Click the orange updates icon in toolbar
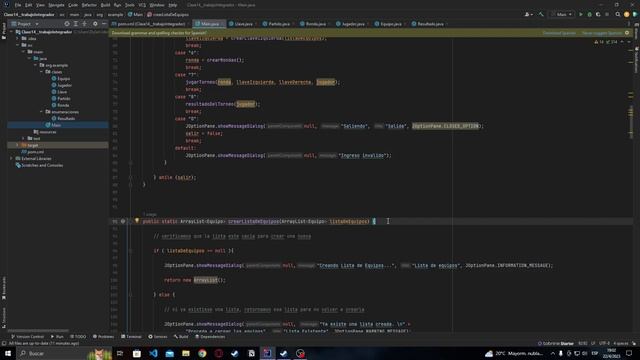 (627, 14)
